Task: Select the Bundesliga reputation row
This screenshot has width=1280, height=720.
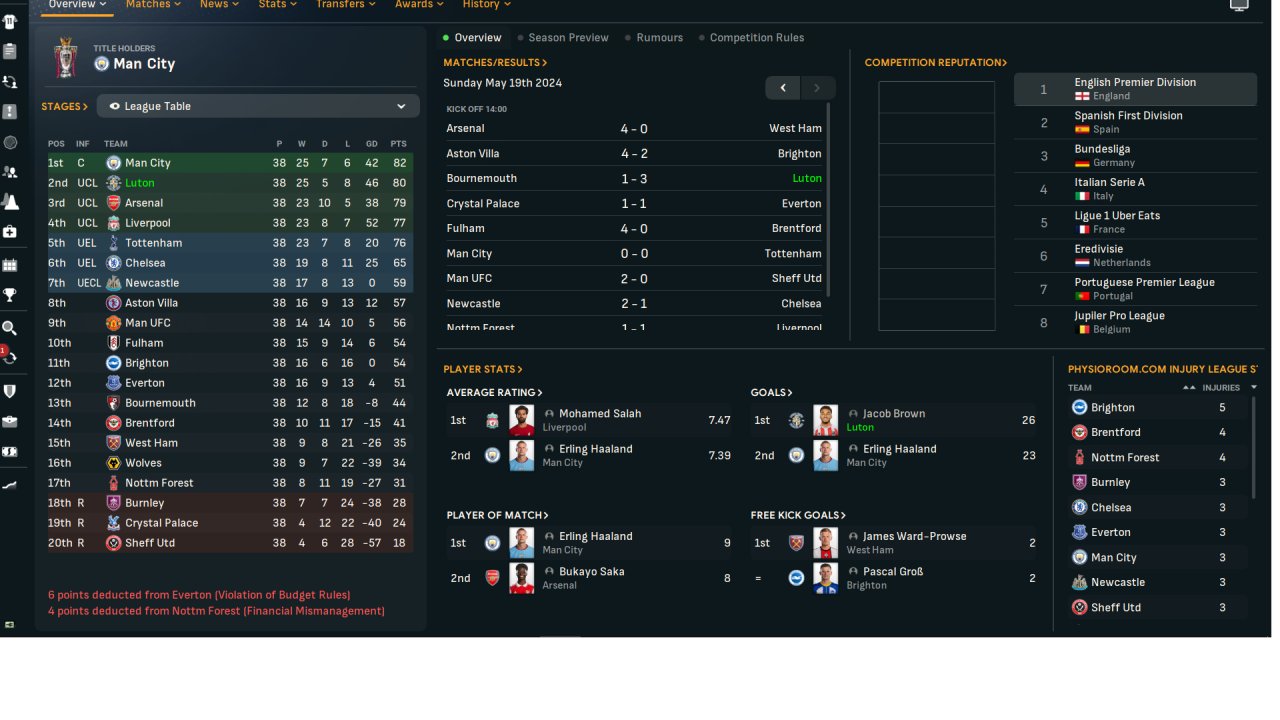Action: coord(1135,156)
